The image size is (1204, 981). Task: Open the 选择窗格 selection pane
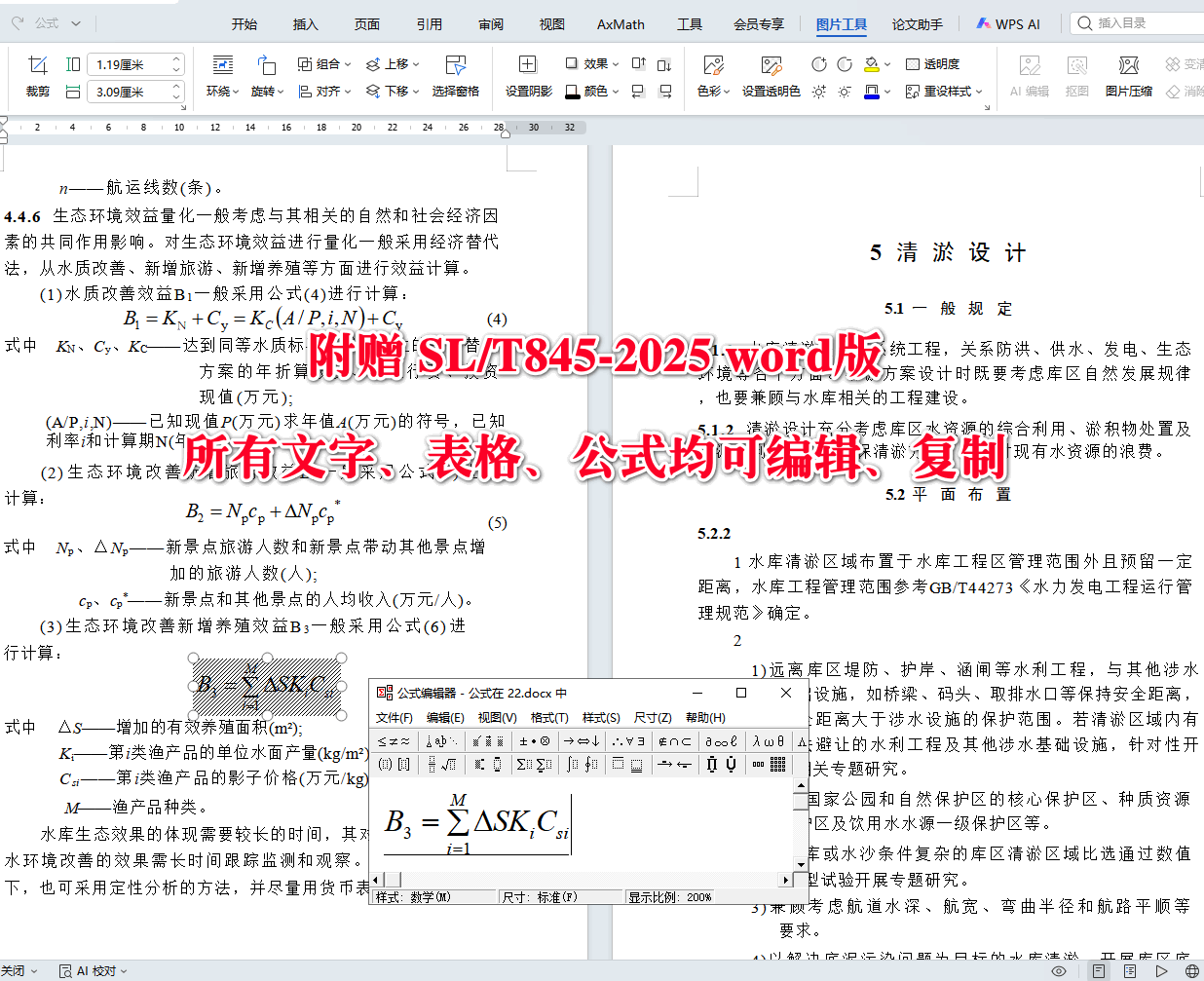coord(455,76)
